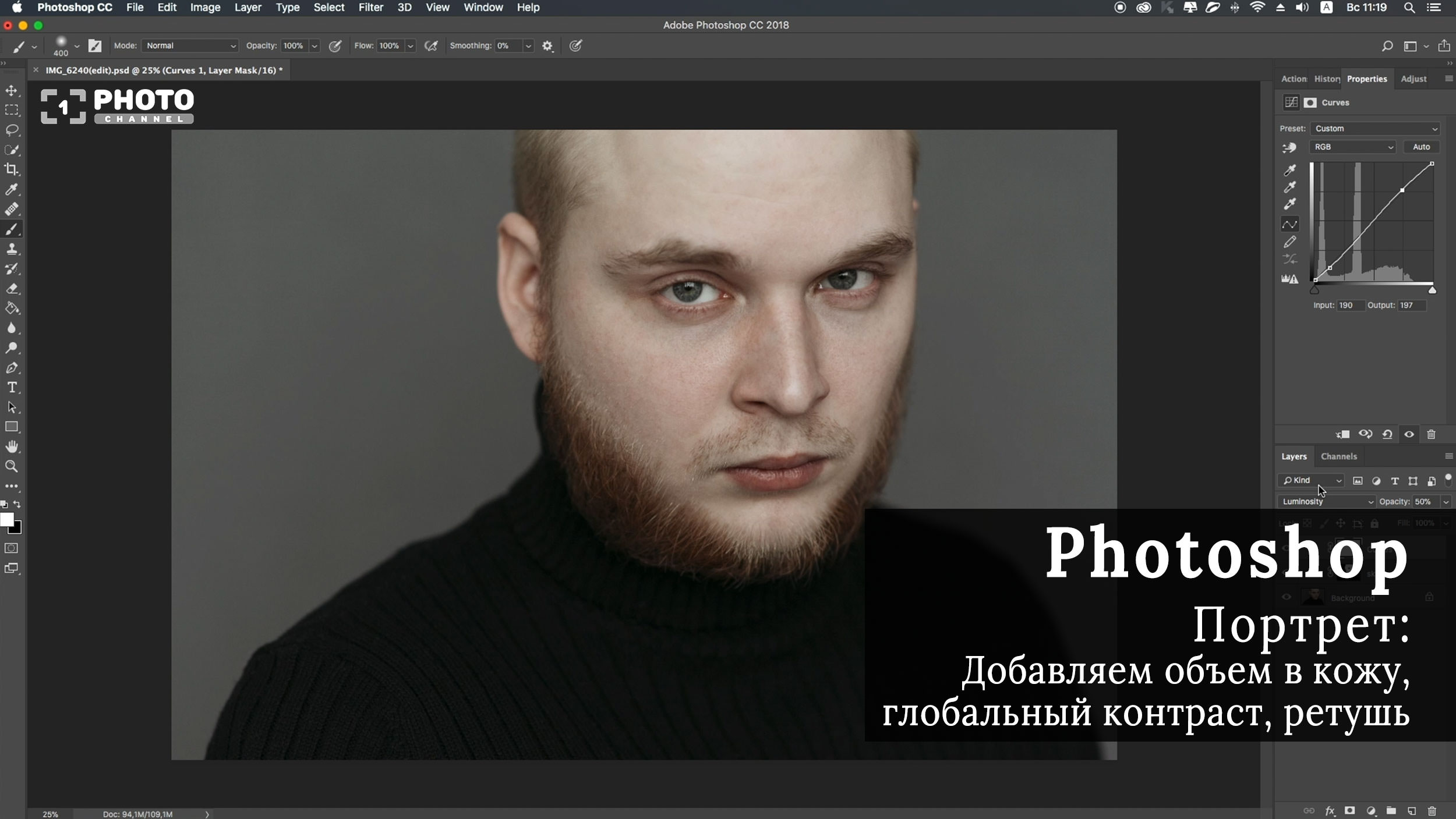
Task: Open the brush Mode dropdown
Action: [x=190, y=46]
